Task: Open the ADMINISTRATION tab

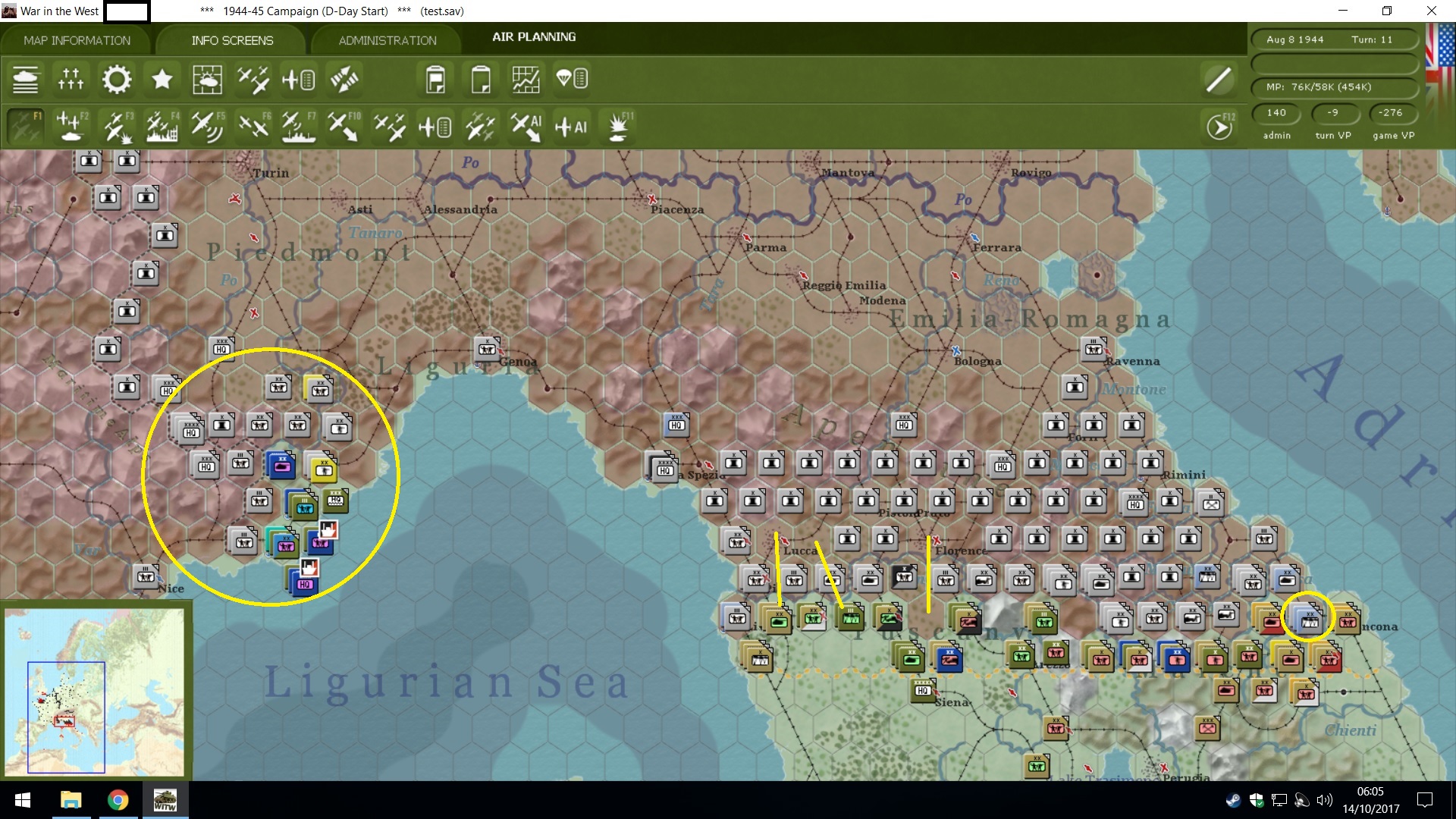Action: coord(388,40)
